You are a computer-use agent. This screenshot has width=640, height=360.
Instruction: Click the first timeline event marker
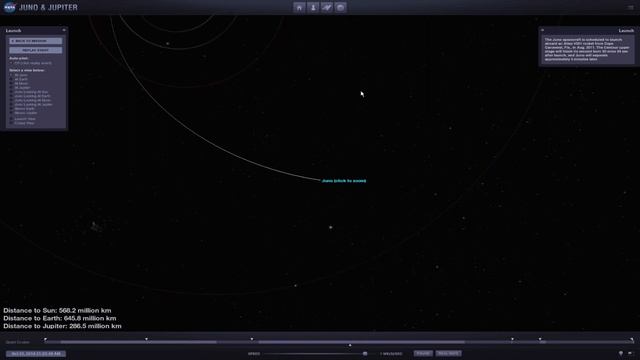[45, 339]
